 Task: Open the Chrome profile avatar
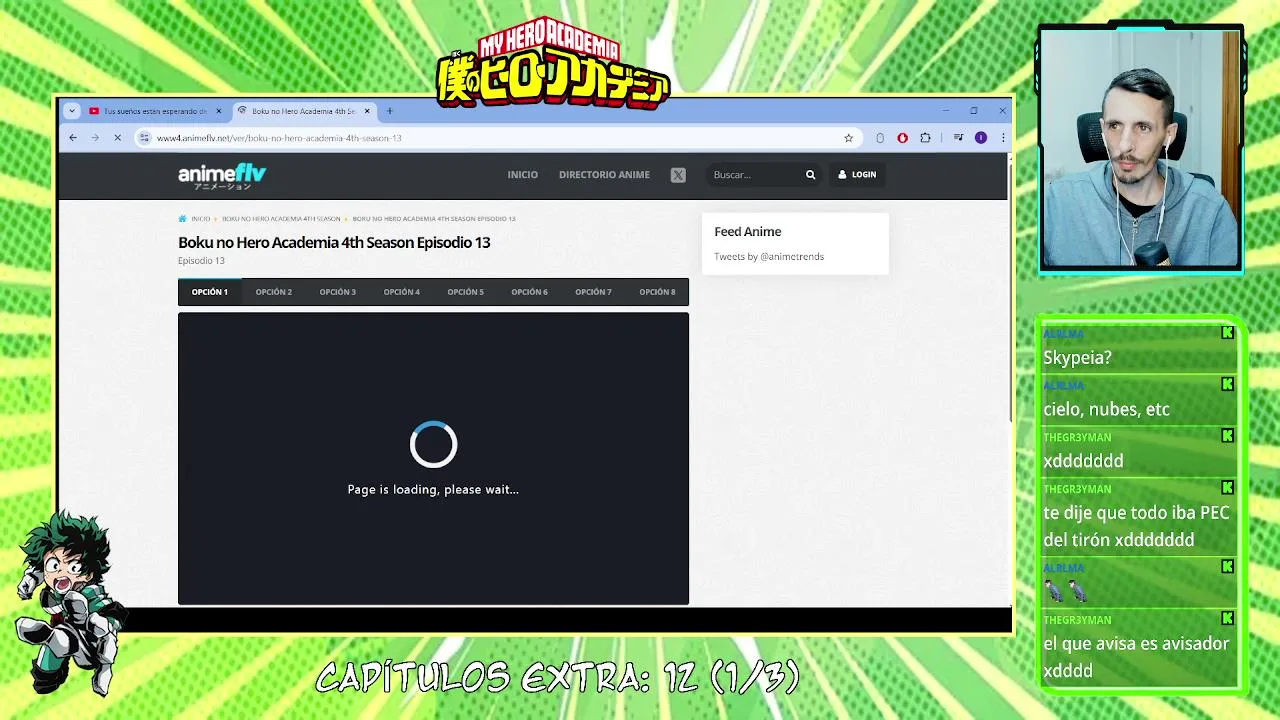(981, 138)
